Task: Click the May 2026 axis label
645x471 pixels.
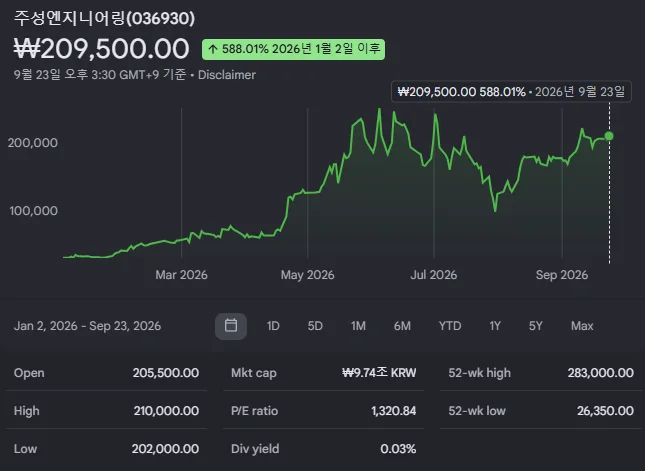Action: 307,275
